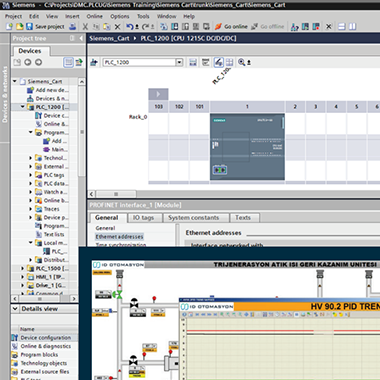Toggle the project tree view mode icon

tap(68, 62)
